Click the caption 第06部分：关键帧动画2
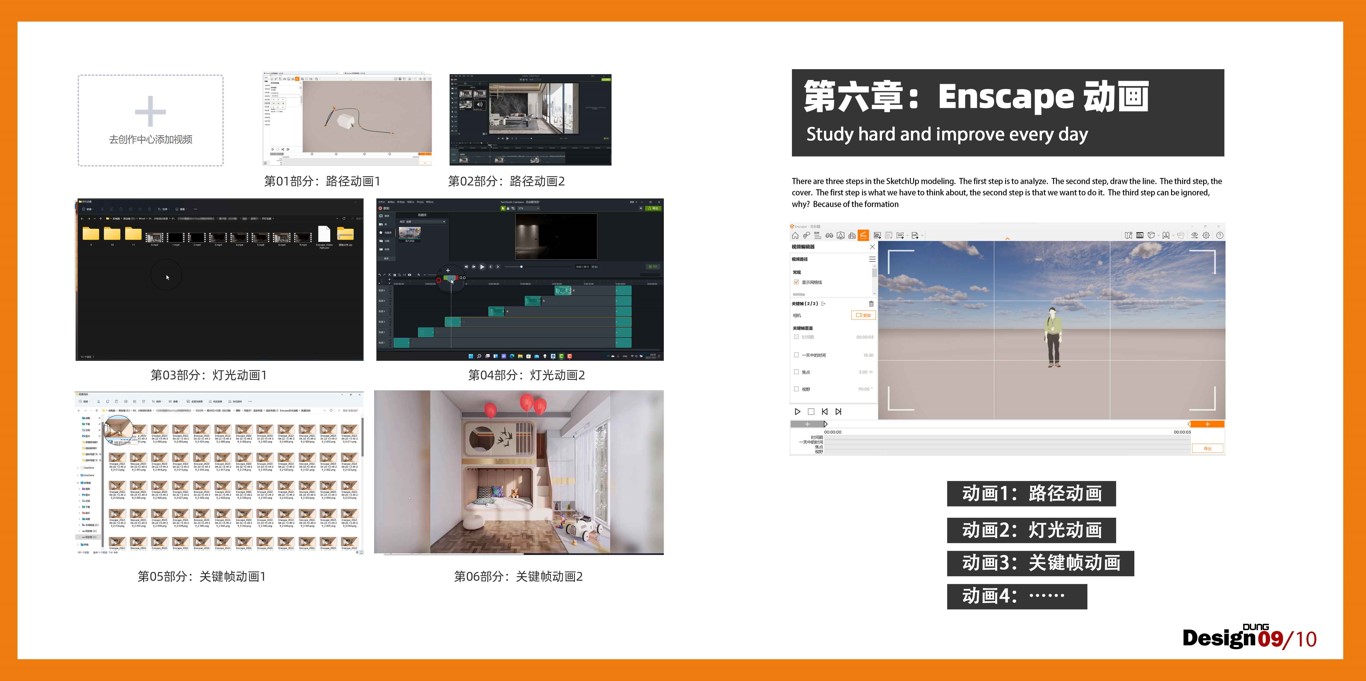Image resolution: width=1366 pixels, height=681 pixels. 518,576
